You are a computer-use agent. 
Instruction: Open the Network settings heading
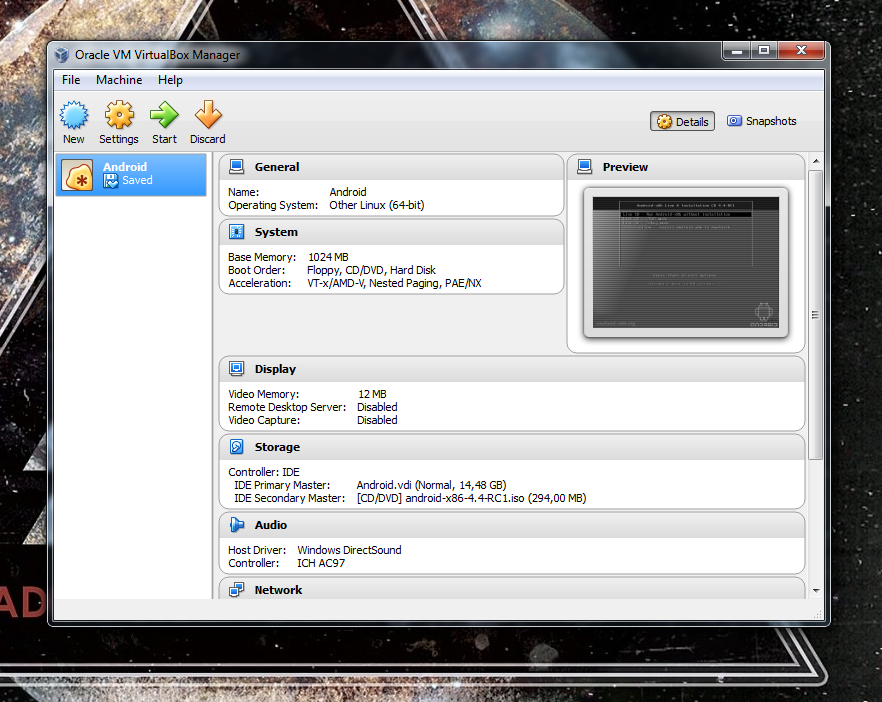tap(278, 590)
